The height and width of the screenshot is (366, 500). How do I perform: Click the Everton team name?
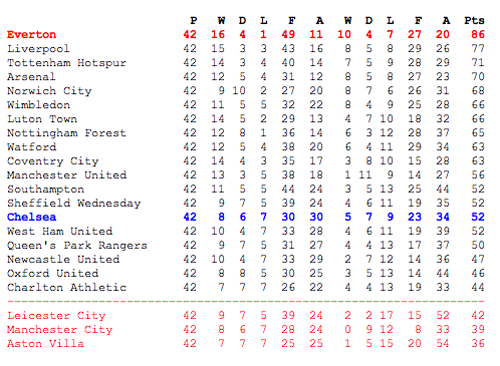click(32, 34)
